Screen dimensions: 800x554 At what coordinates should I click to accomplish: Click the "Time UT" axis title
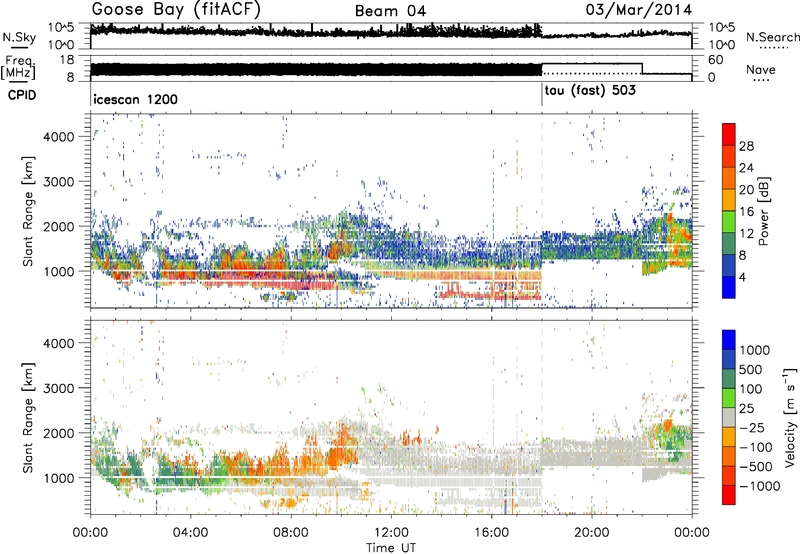coord(391,547)
